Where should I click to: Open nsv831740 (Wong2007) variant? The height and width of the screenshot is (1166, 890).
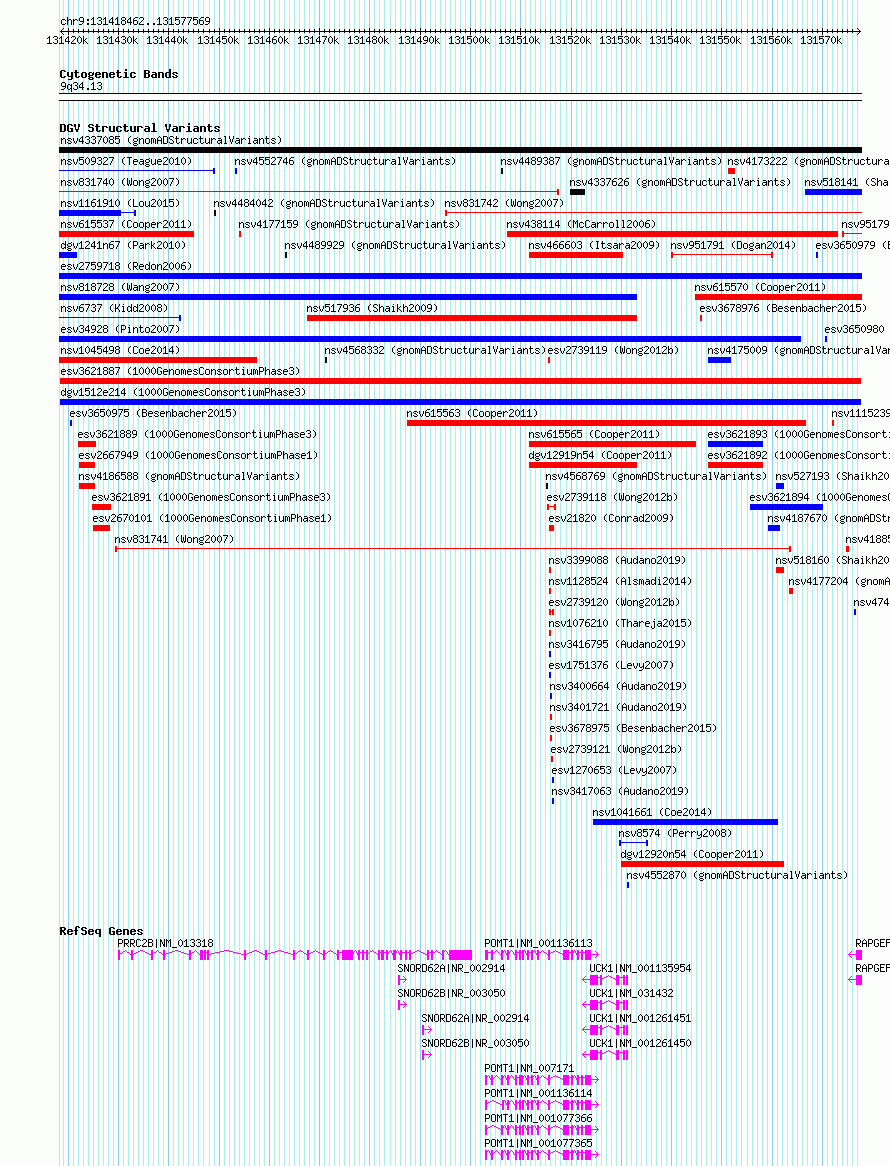click(120, 182)
